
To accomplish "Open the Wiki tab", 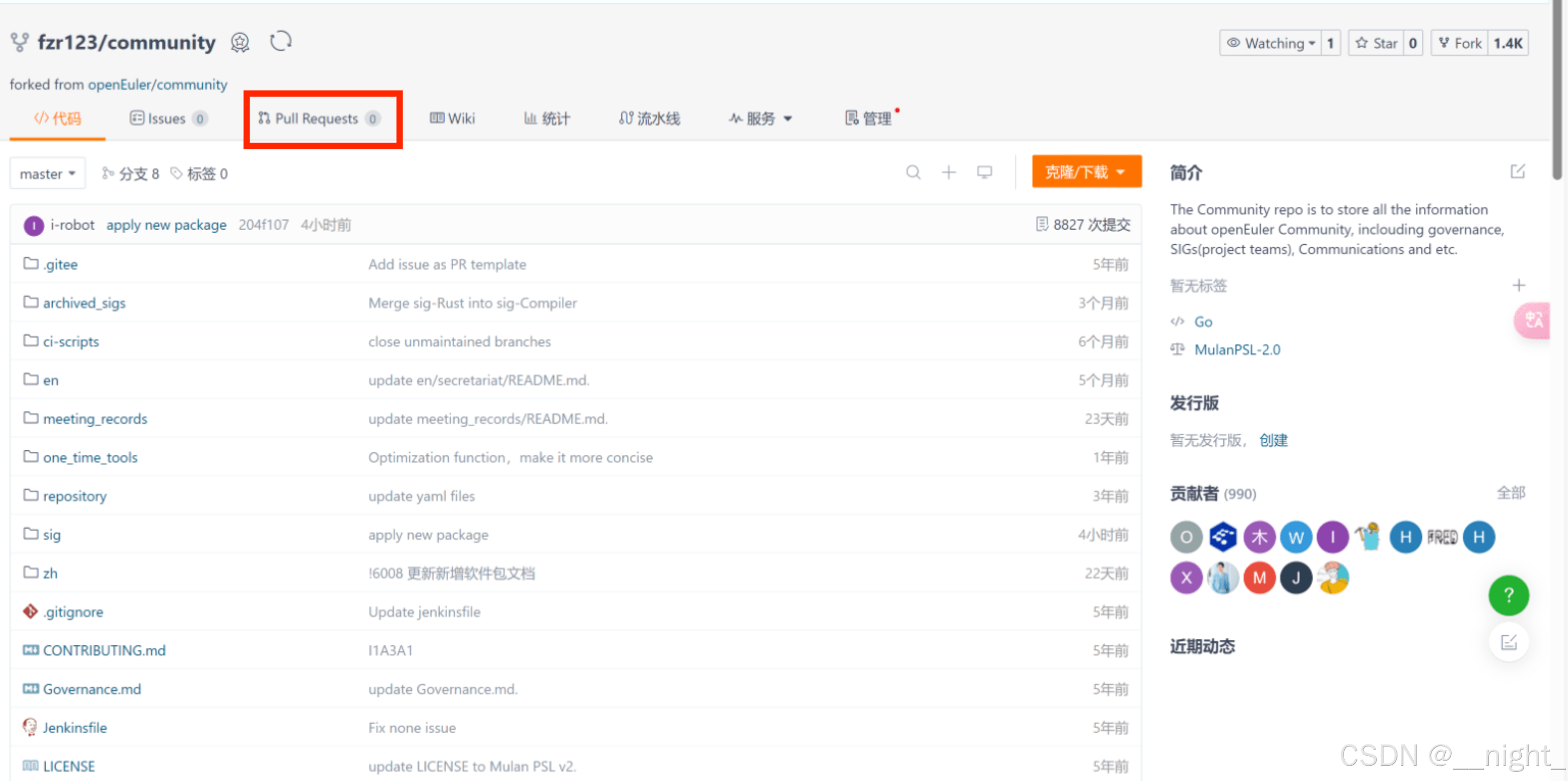I will (x=452, y=119).
